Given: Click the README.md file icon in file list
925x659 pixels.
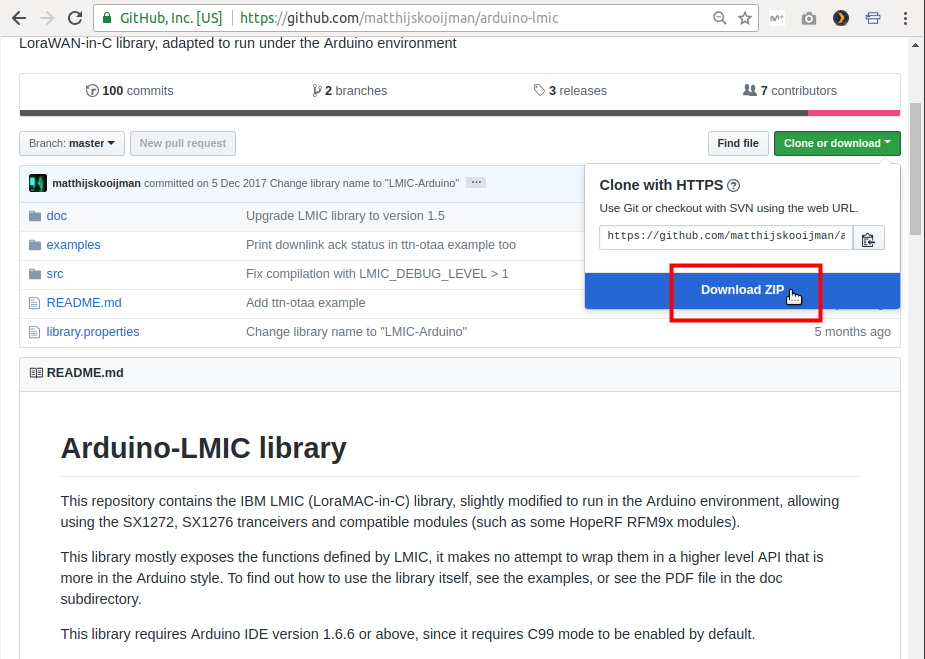Looking at the screenshot, I should pos(35,303).
